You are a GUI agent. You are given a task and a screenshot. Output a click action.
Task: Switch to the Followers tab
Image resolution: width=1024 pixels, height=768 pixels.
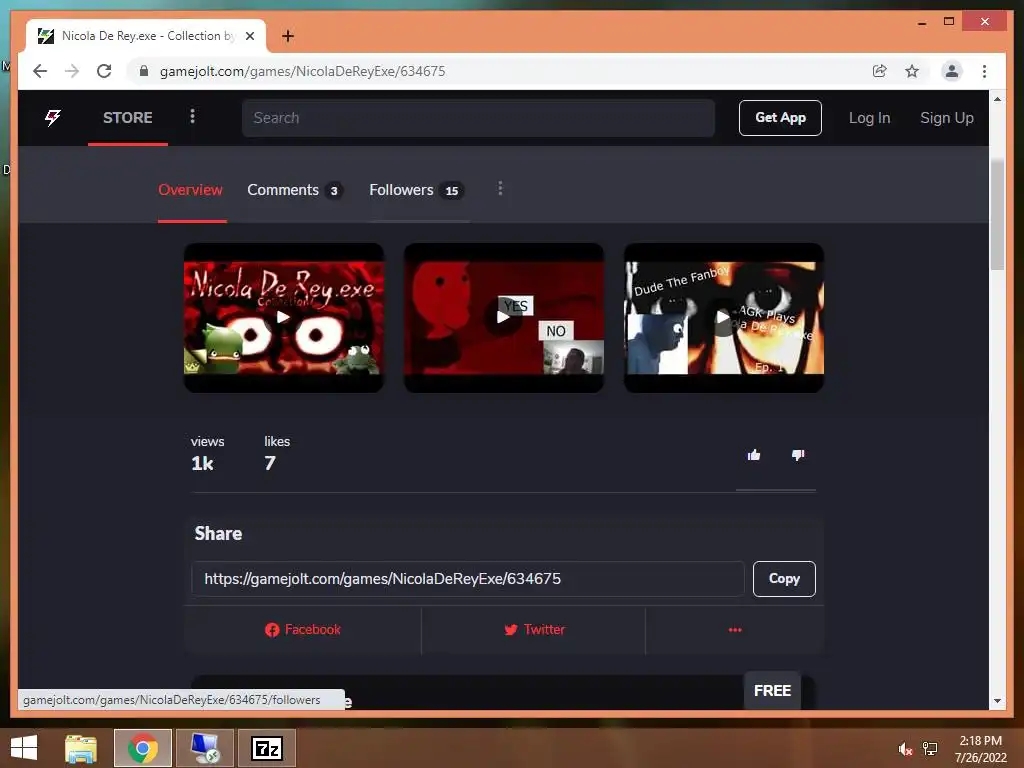point(417,190)
